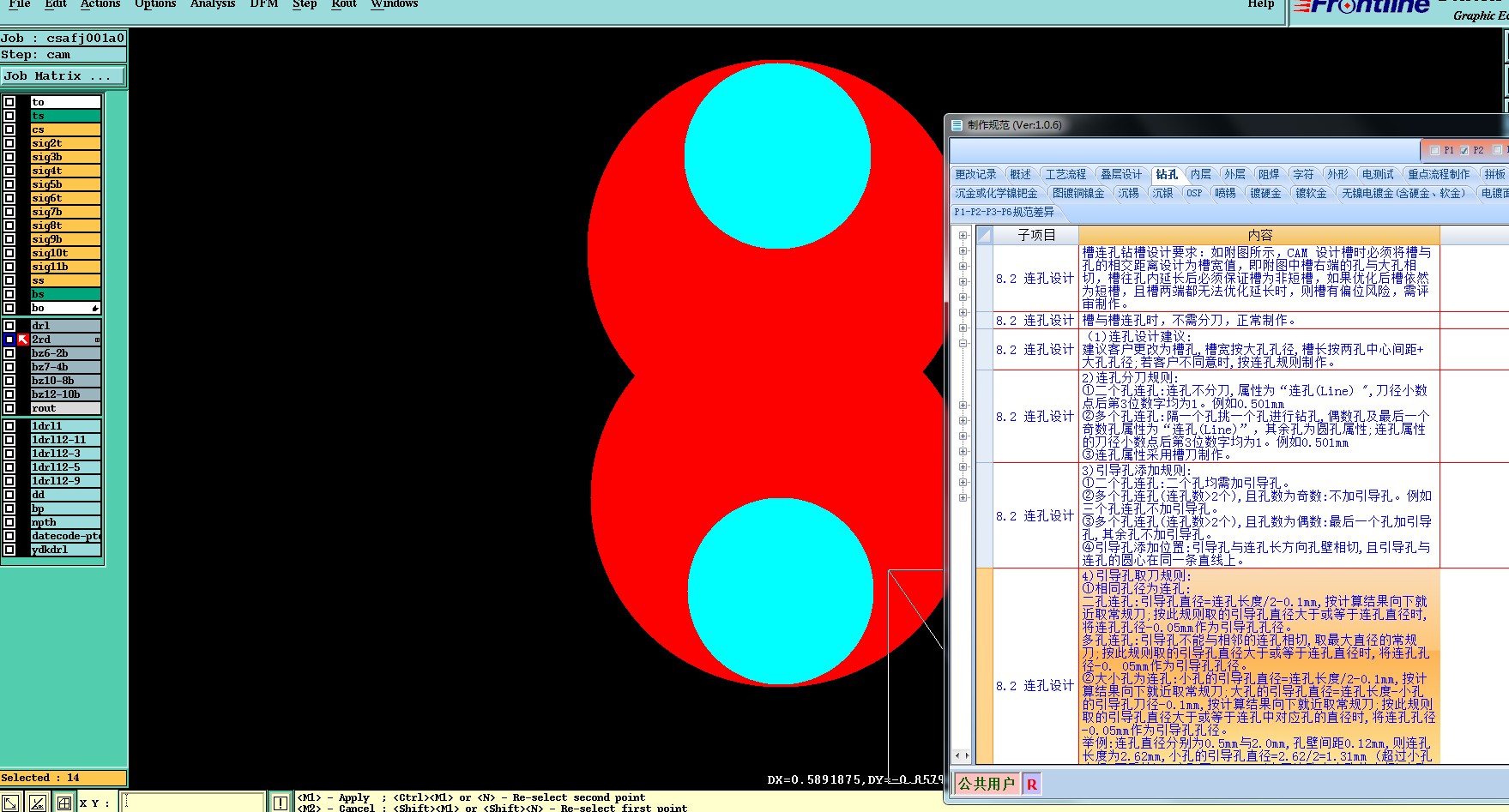The image size is (1509, 812).
Task: Click the red arrow icon on 2rd layer
Action: 23,340
